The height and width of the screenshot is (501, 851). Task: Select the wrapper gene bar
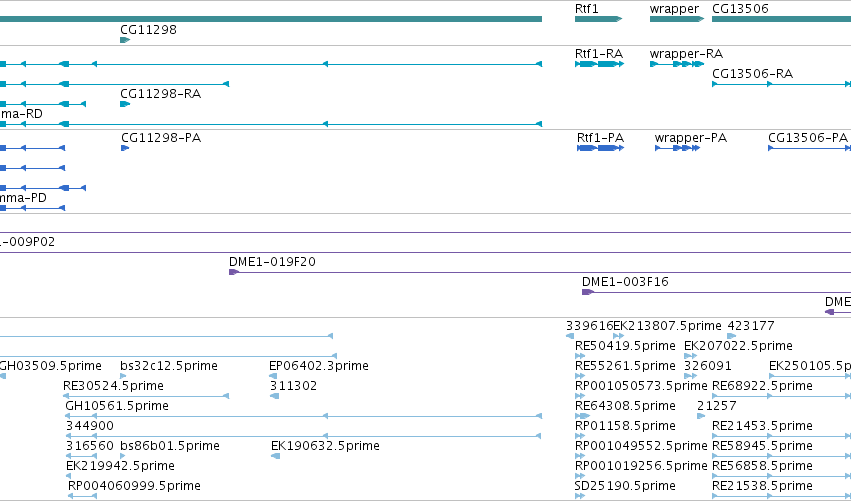[677, 19]
